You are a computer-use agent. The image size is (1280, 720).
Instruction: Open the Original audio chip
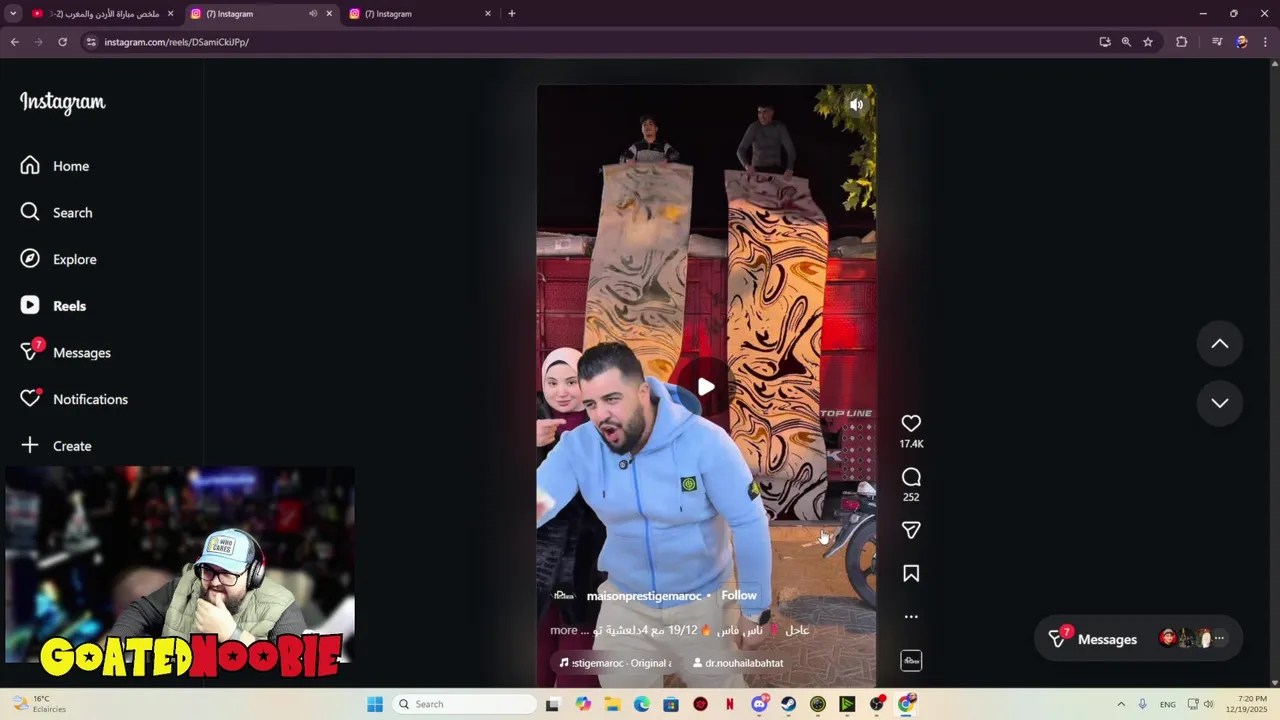[616, 663]
